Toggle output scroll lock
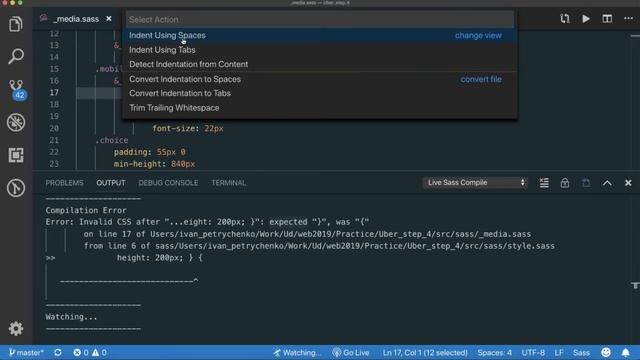The width and height of the screenshot is (640, 360). tap(565, 182)
